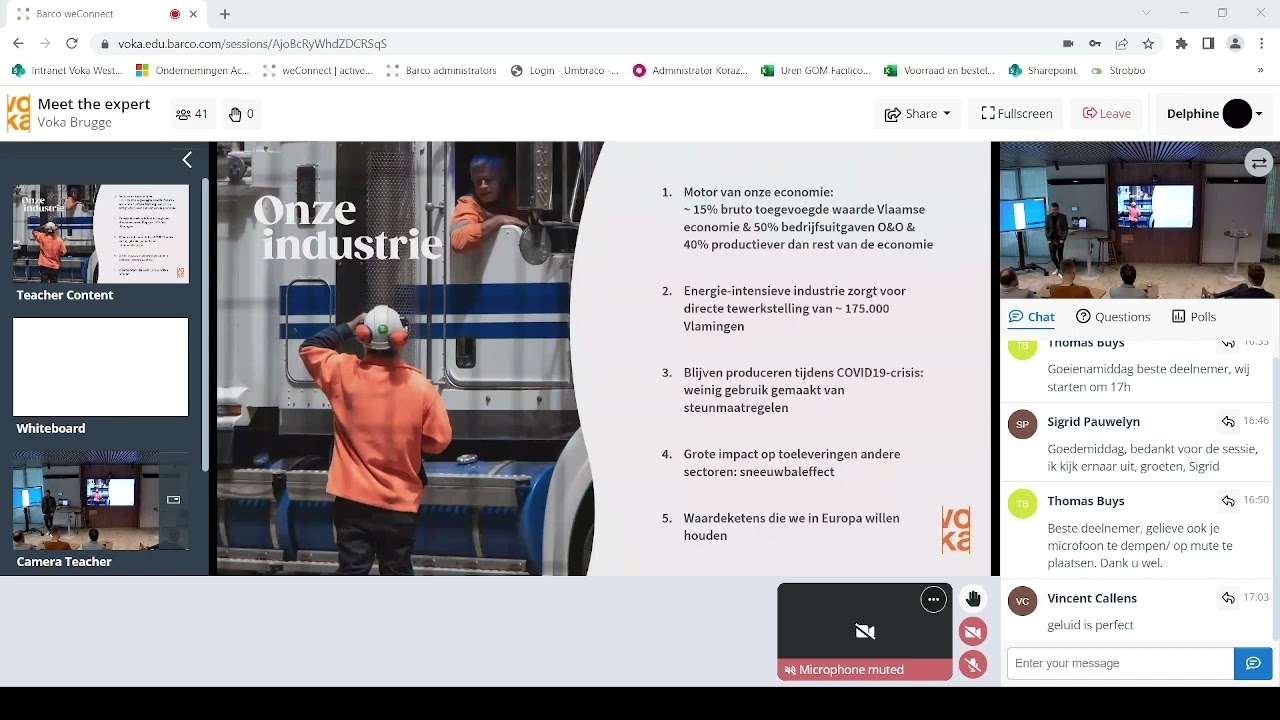Open the Chrome three-dot menu
Screen dimensions: 1280x720
[1262, 44]
